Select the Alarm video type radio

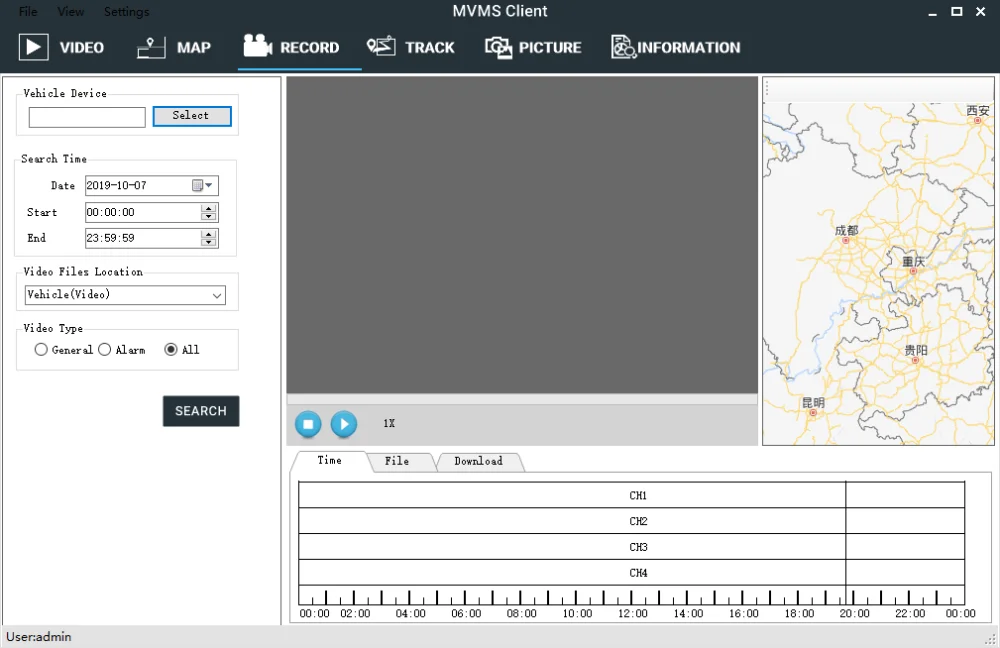(x=105, y=350)
